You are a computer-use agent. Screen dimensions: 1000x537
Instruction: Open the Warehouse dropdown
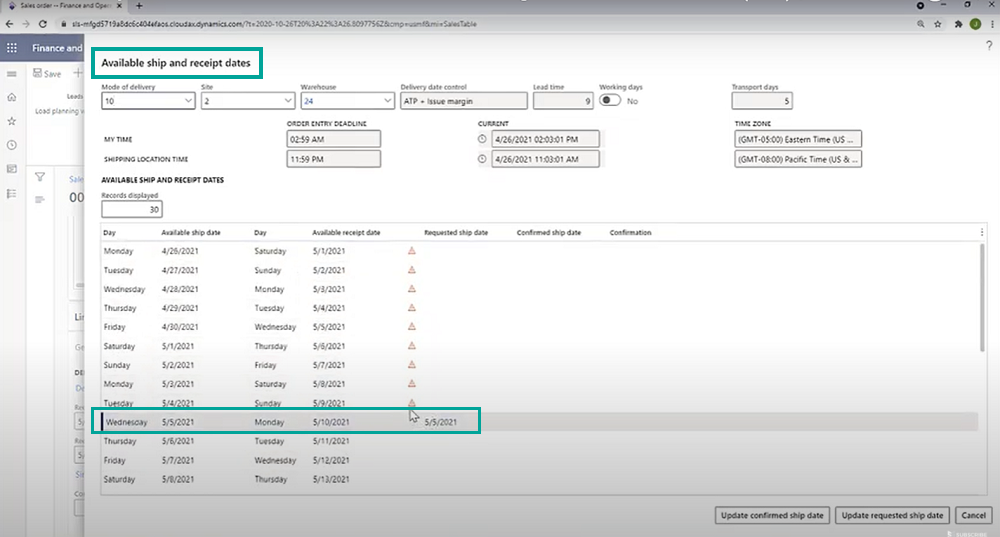click(x=386, y=101)
